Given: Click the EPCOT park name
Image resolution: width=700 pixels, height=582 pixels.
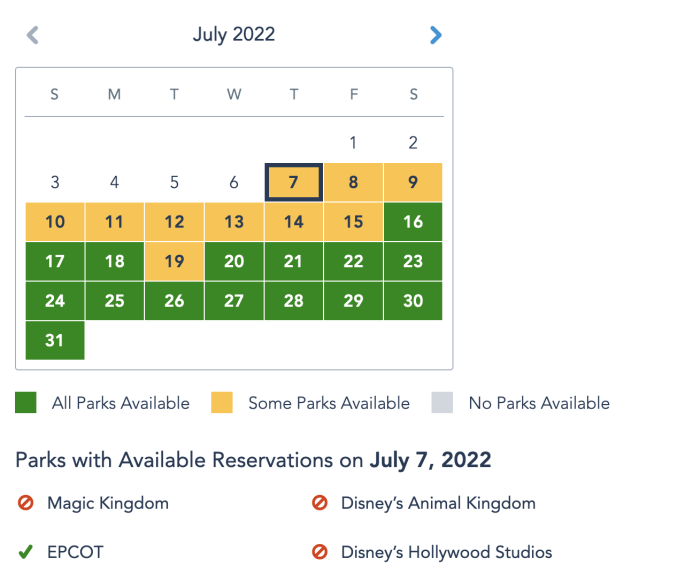Looking at the screenshot, I should [75, 552].
